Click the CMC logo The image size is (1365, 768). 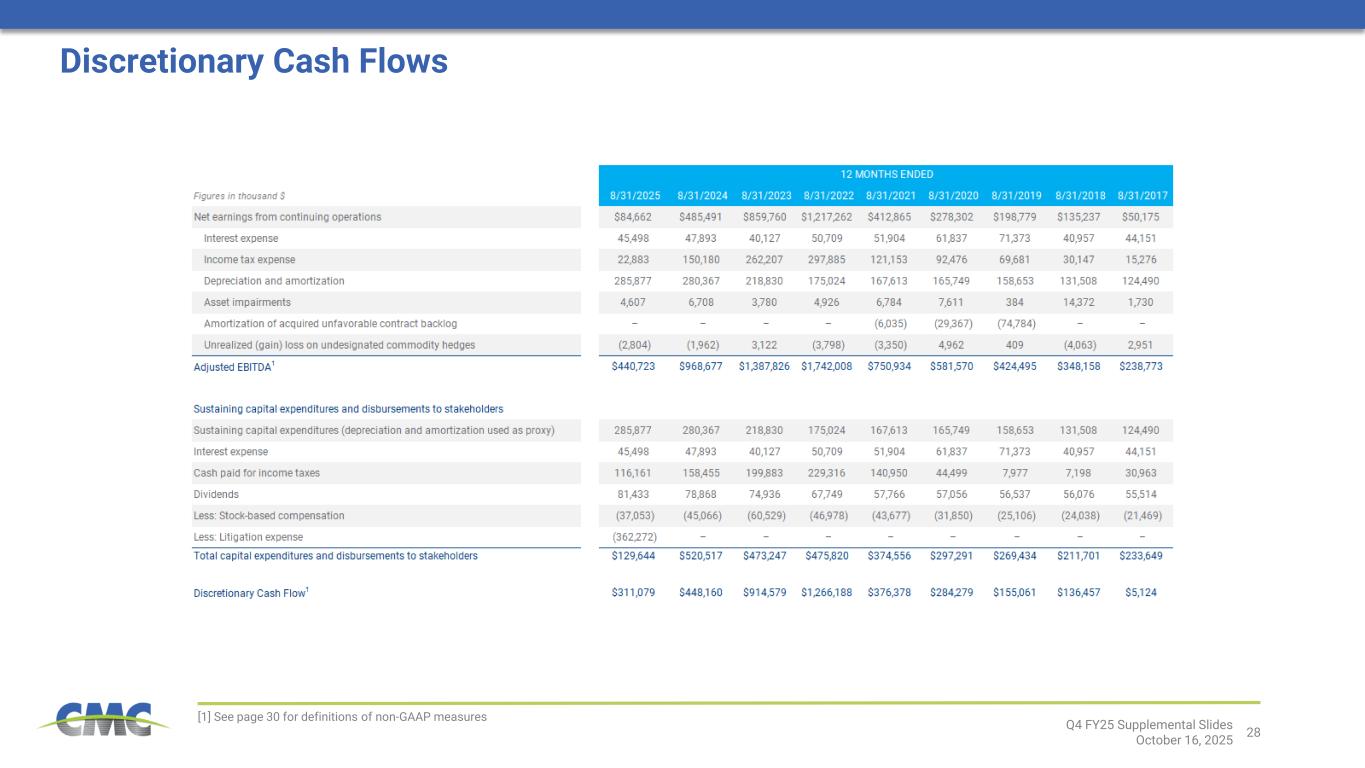pyautogui.click(x=95, y=719)
